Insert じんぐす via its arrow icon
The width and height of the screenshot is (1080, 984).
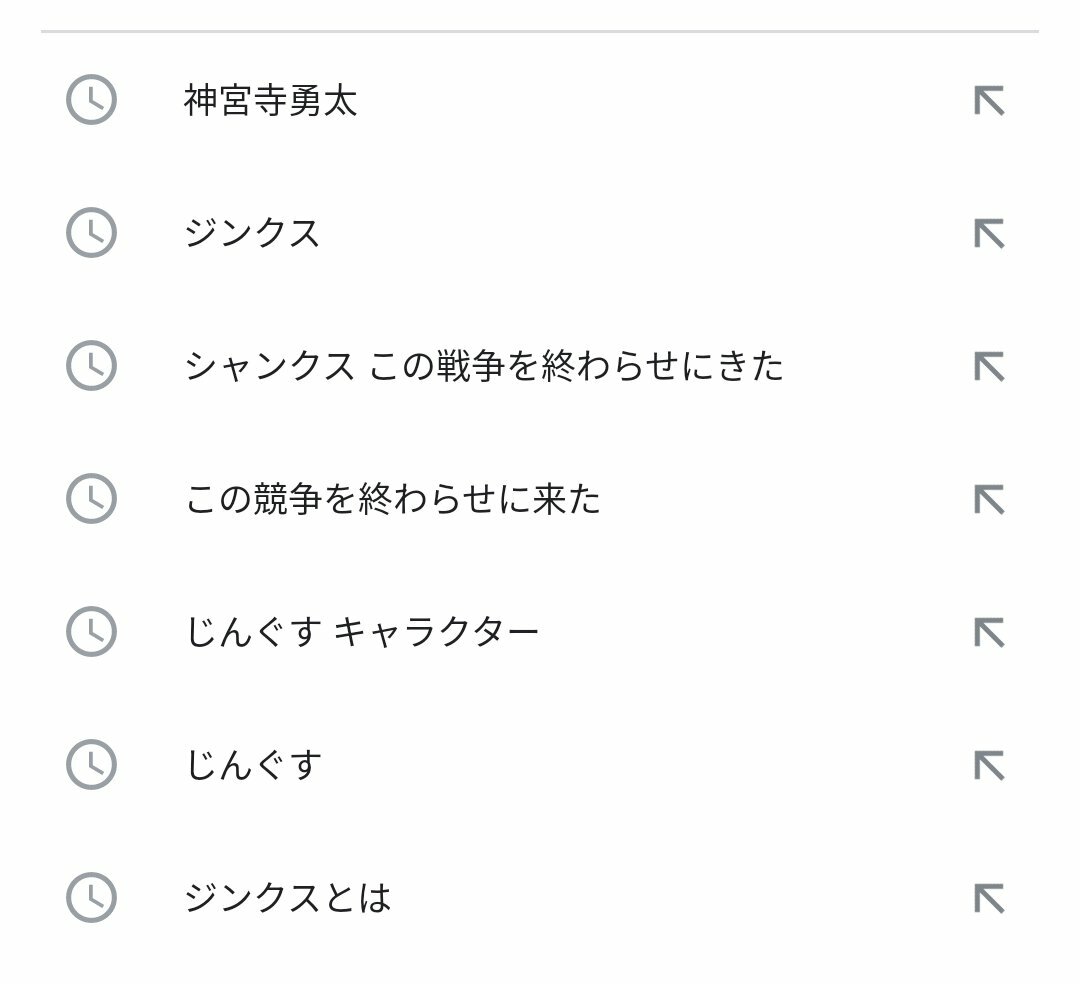pos(989,765)
